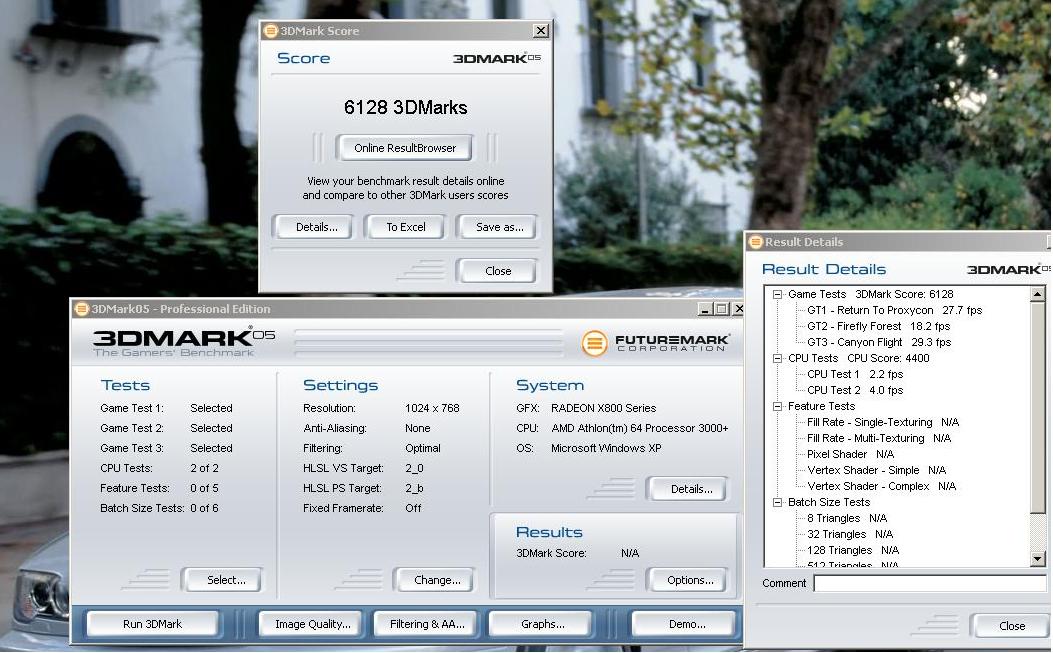This screenshot has height=653, width=1053.
Task: Maximize the 3DMark05 Professional Edition window
Action: [x=721, y=309]
